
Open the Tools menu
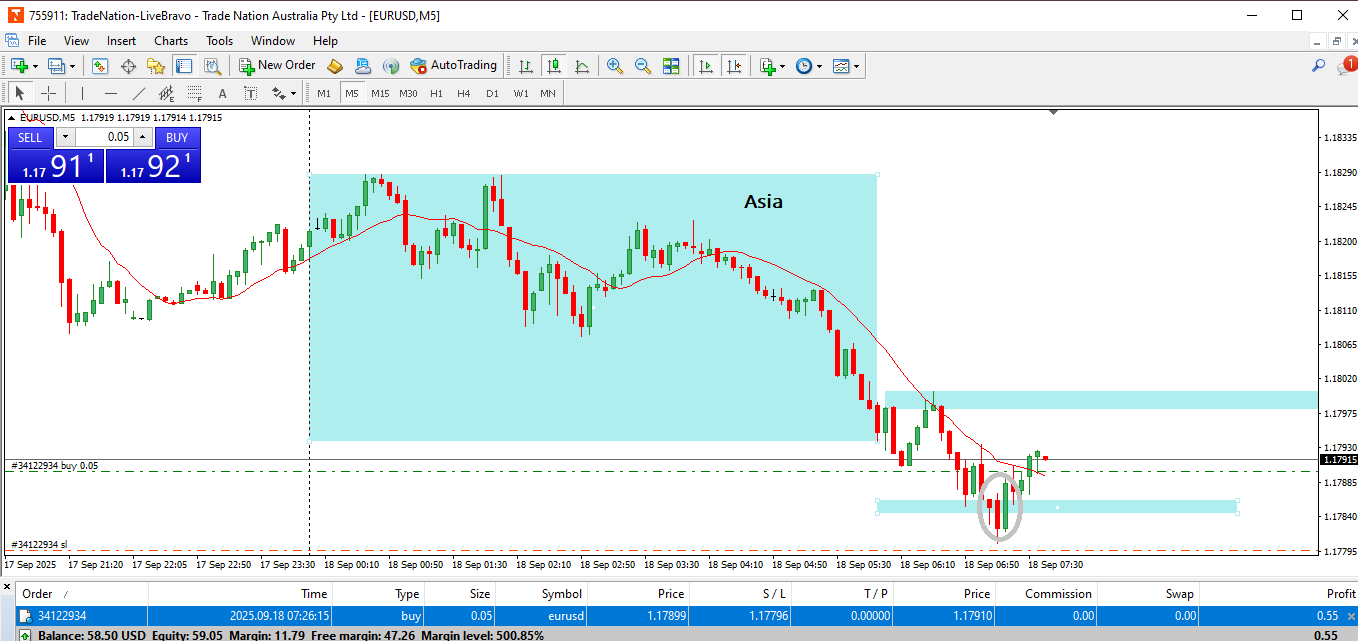219,41
